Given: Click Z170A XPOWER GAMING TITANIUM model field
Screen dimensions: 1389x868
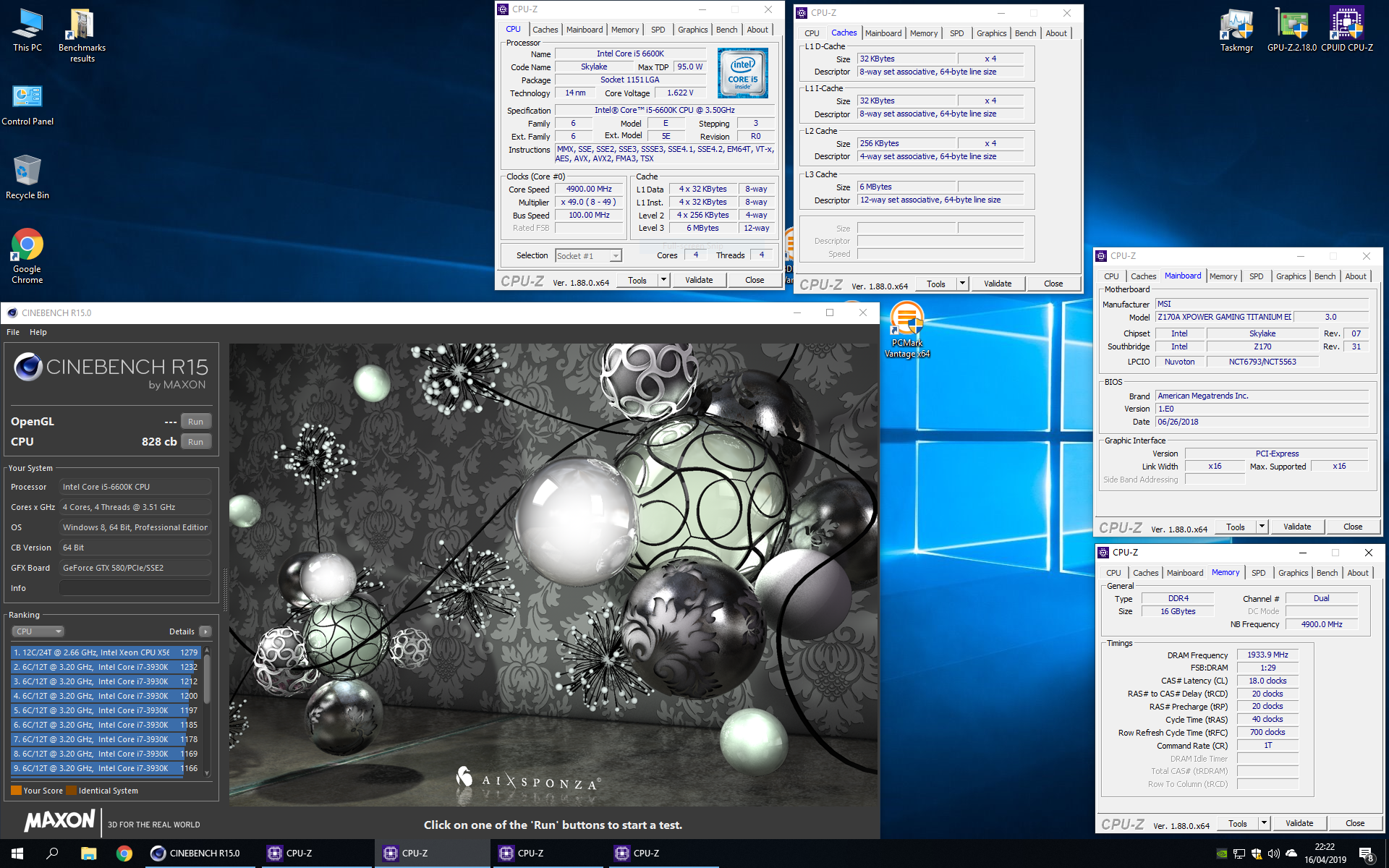Looking at the screenshot, I should tap(1223, 317).
